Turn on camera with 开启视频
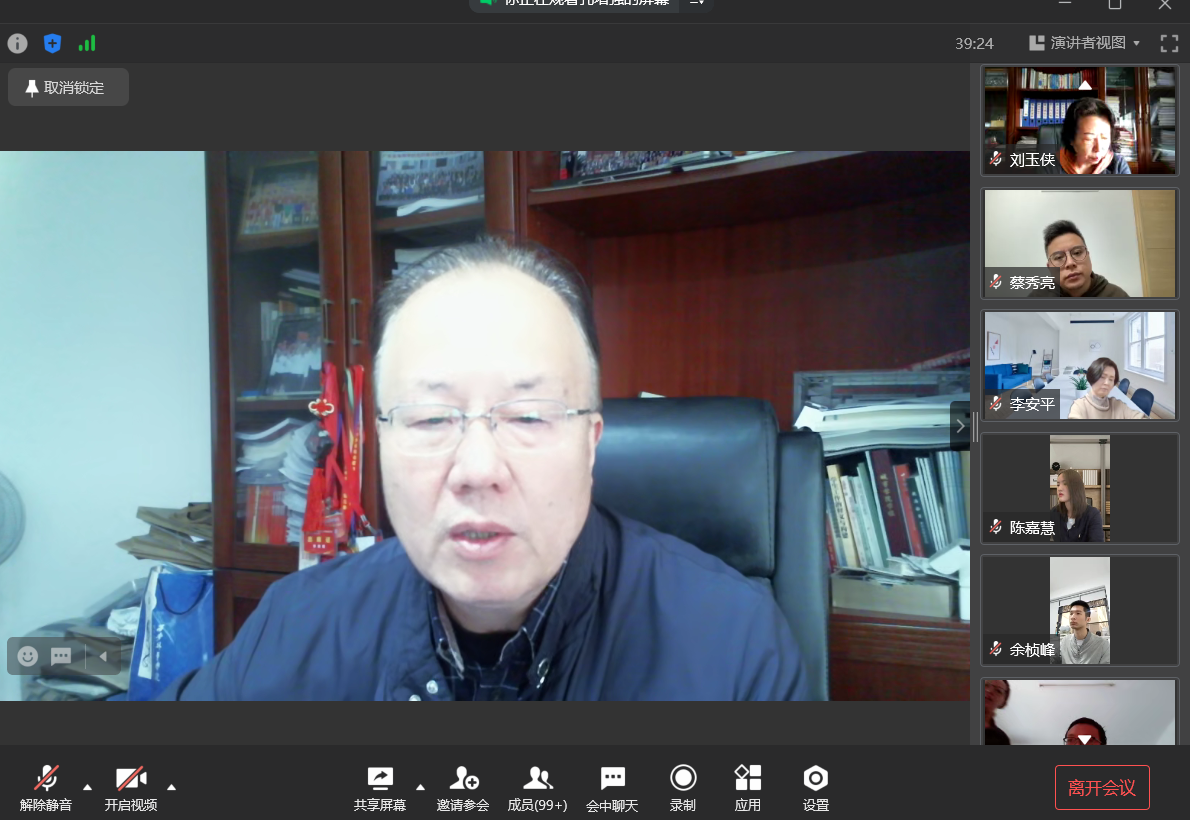The image size is (1190, 820). tap(131, 788)
